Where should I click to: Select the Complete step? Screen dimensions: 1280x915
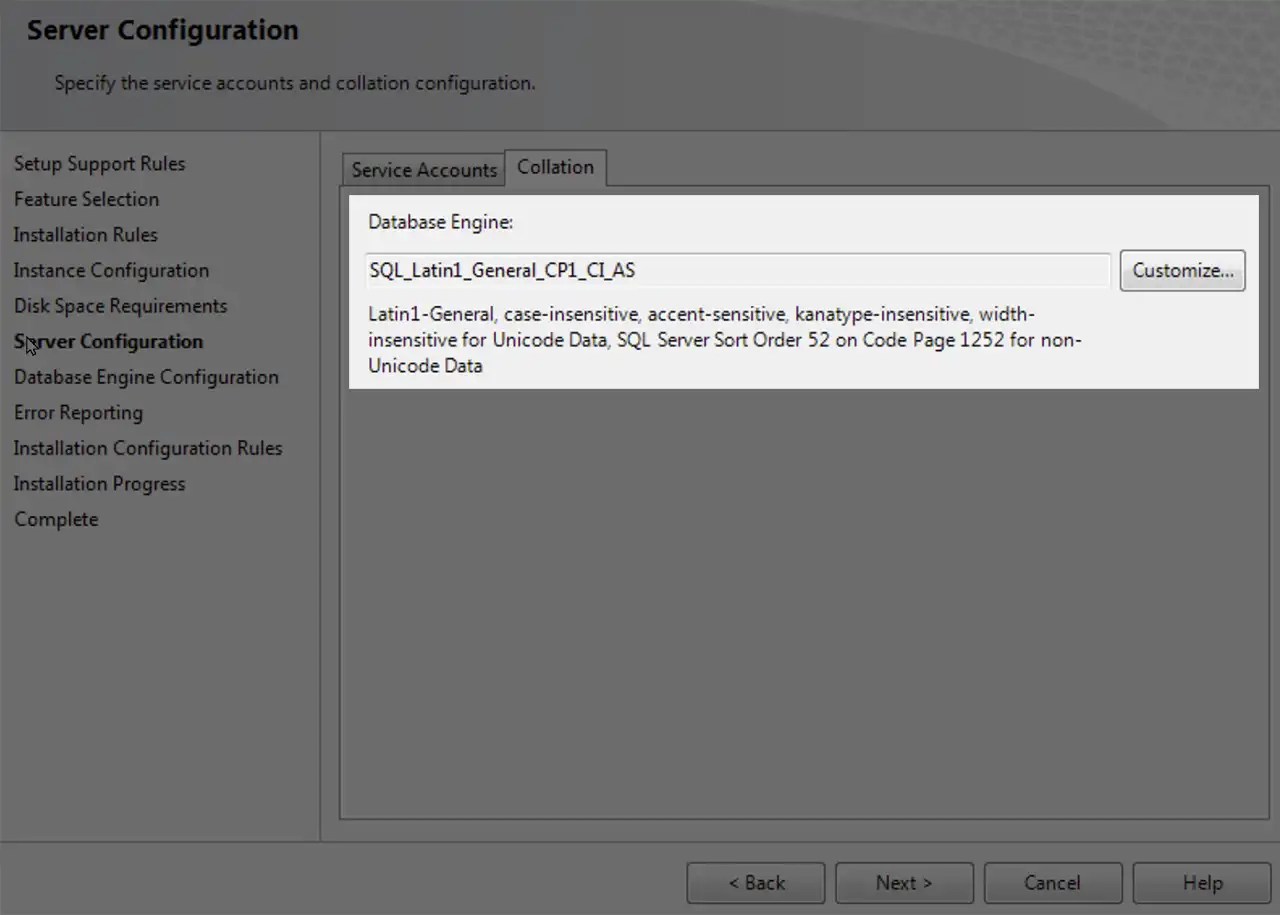click(56, 518)
